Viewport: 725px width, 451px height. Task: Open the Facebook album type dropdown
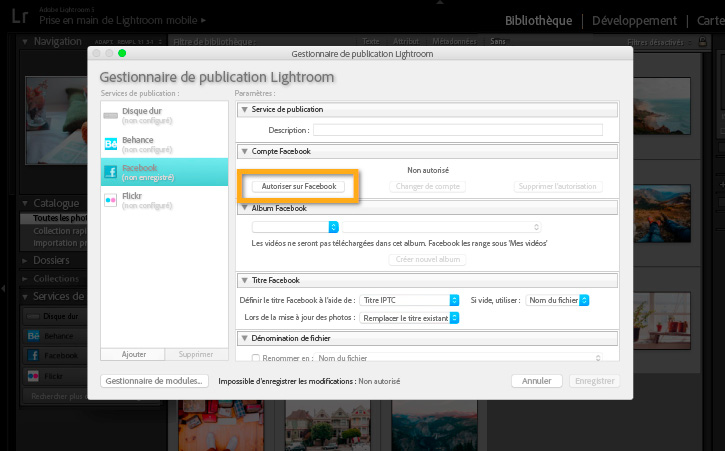click(295, 227)
